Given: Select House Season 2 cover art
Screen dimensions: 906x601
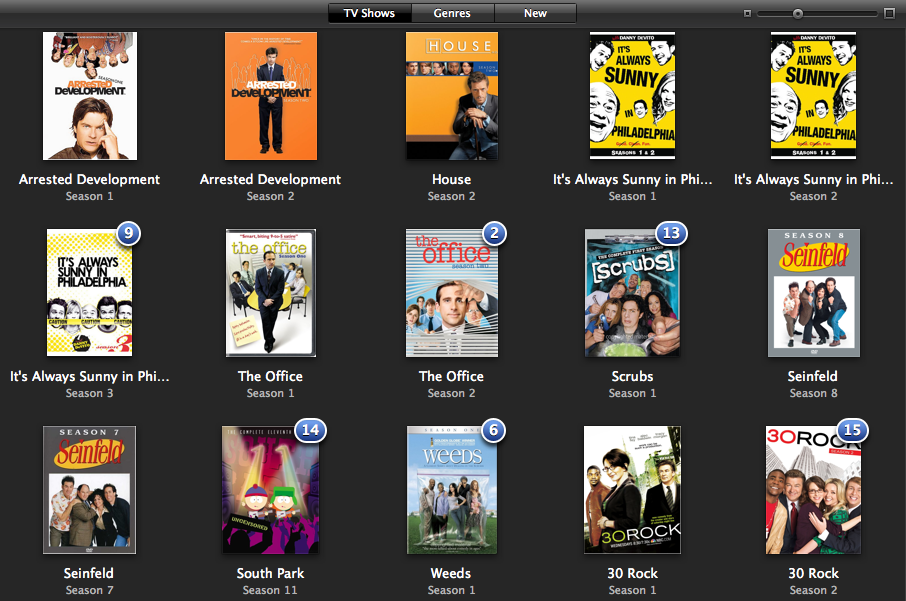Looking at the screenshot, I should pyautogui.click(x=452, y=96).
